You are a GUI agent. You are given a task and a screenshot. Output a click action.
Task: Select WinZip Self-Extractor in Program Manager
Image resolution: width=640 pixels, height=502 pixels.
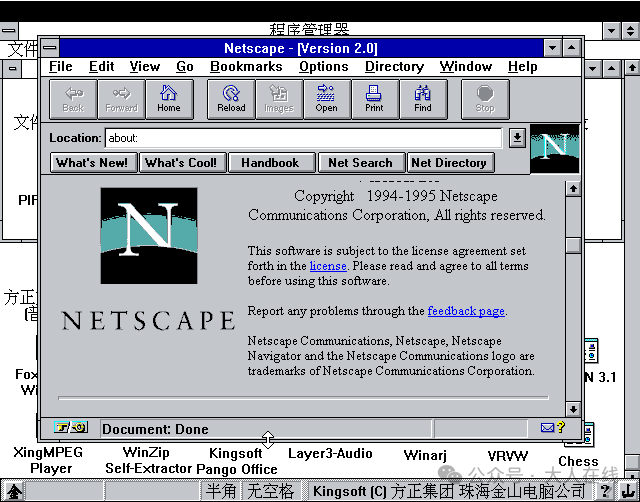(147, 460)
